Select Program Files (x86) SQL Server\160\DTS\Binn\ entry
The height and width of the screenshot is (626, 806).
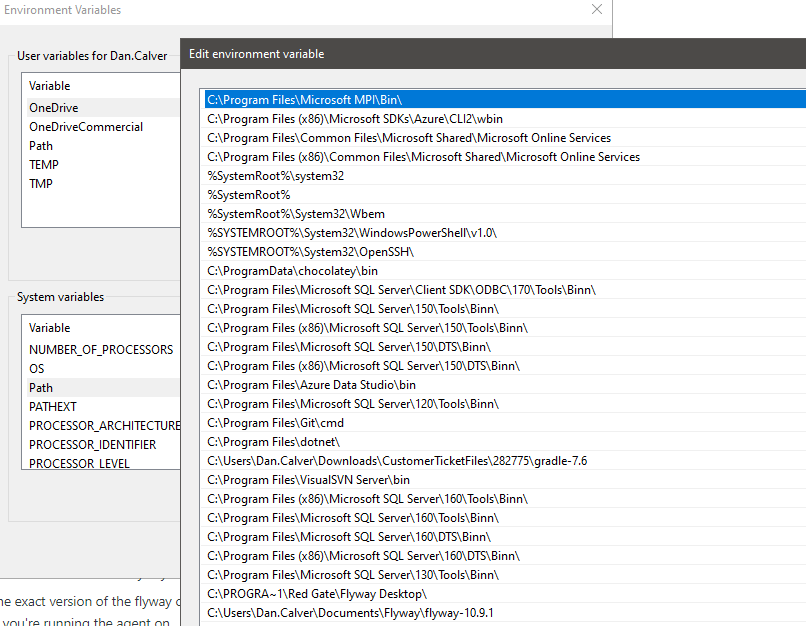[505, 556]
